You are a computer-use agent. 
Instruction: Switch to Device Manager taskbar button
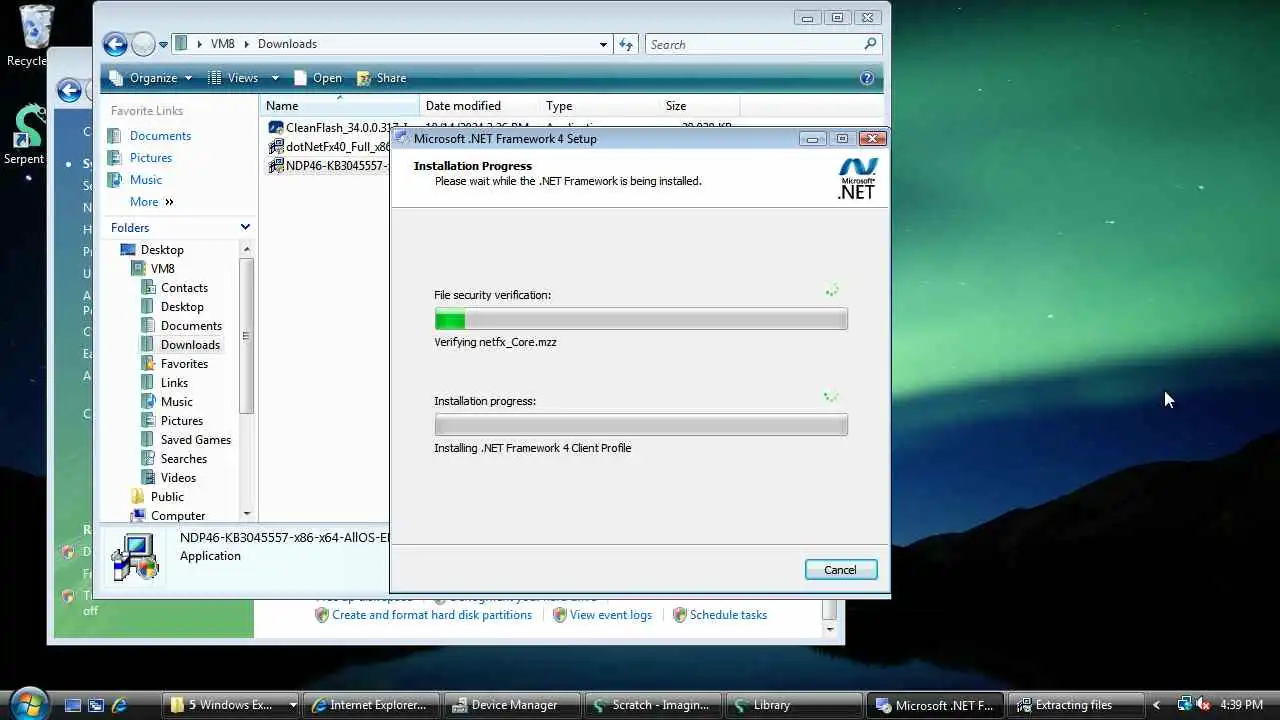click(x=514, y=705)
